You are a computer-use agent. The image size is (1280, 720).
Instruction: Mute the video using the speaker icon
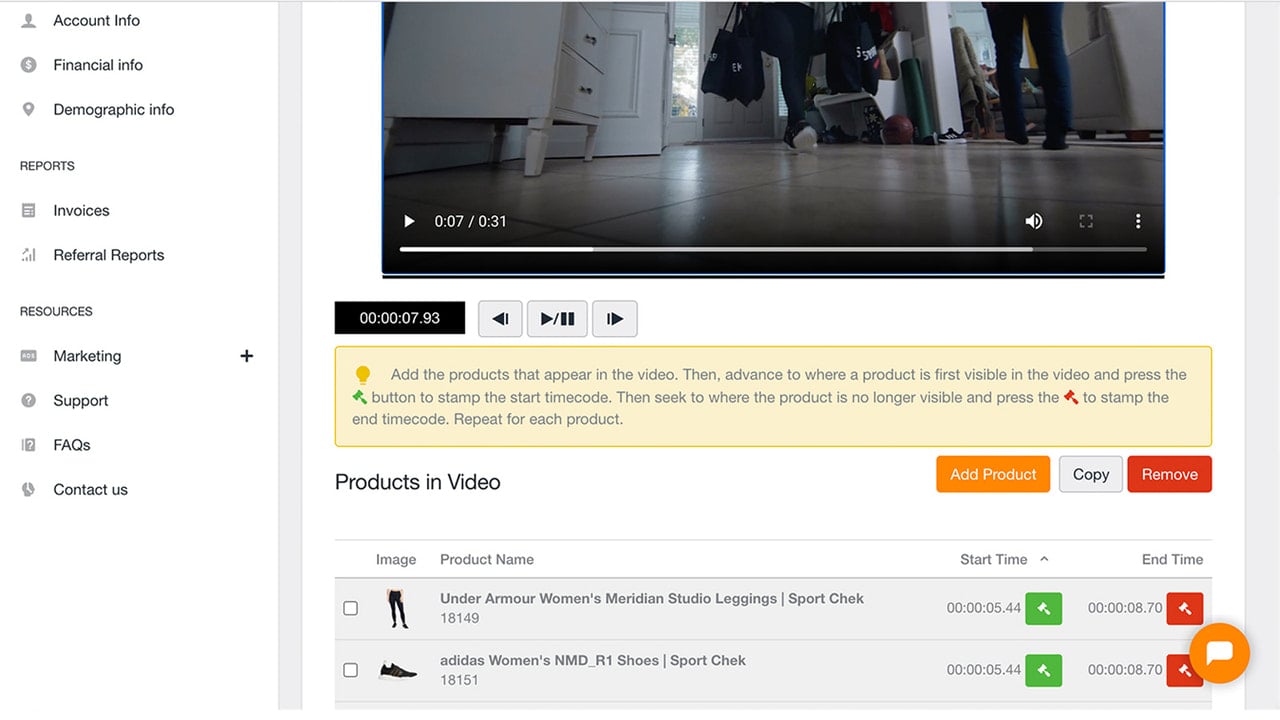tap(1034, 221)
